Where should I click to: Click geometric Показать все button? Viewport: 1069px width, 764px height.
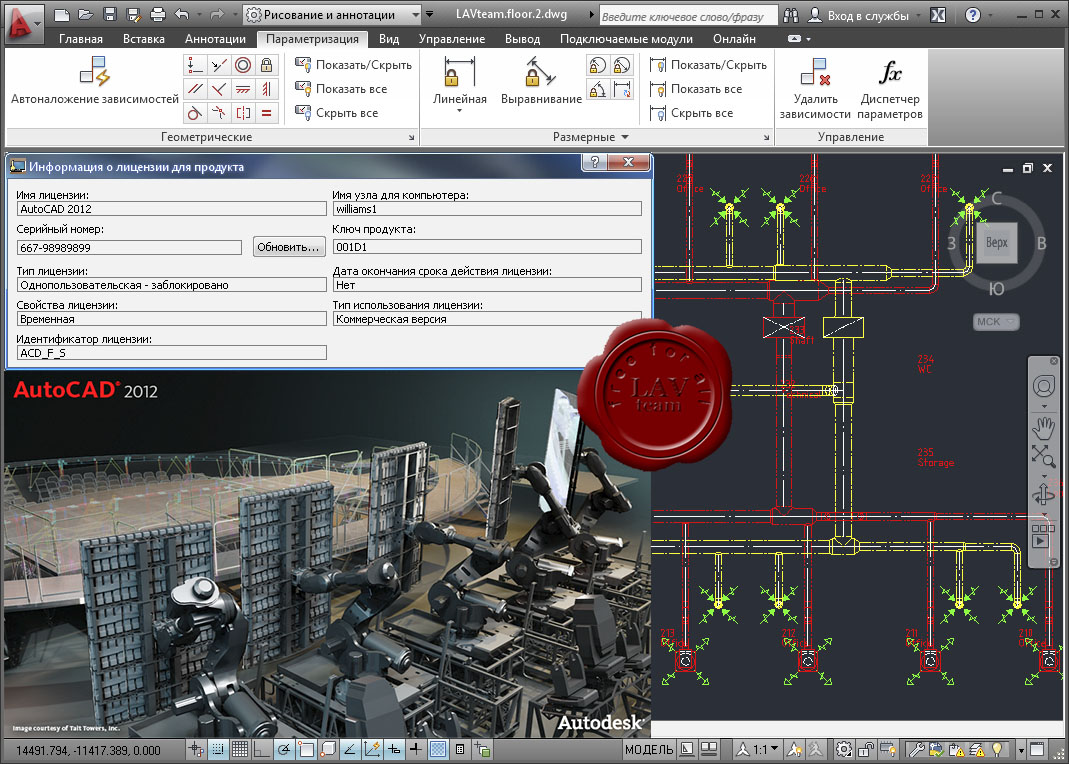[x=341, y=89]
